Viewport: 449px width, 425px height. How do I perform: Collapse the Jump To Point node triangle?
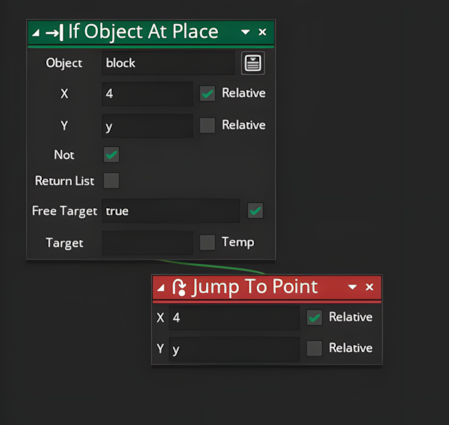click(161, 287)
